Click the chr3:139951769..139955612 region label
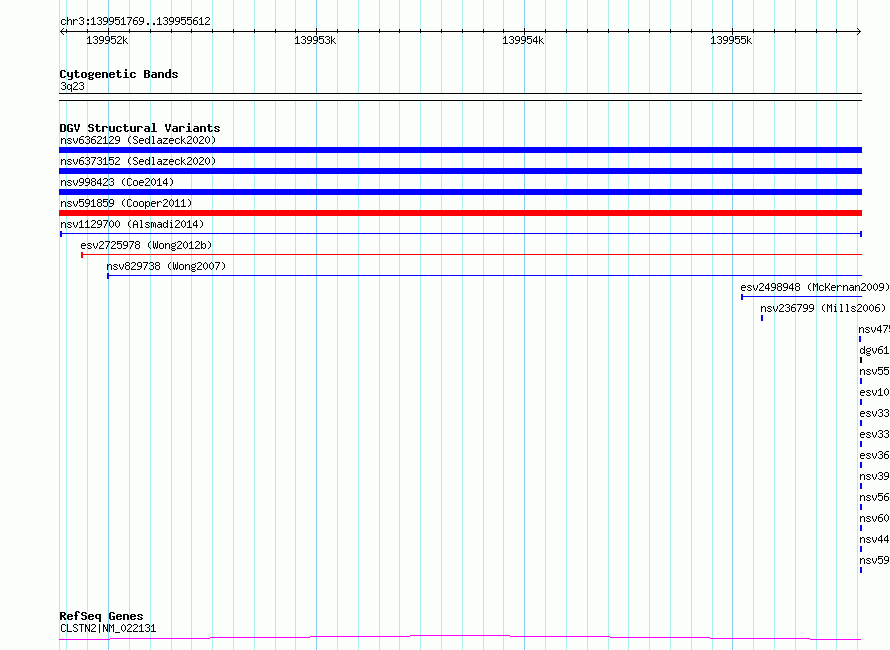Viewport: 890px width, 650px height. 135,20
